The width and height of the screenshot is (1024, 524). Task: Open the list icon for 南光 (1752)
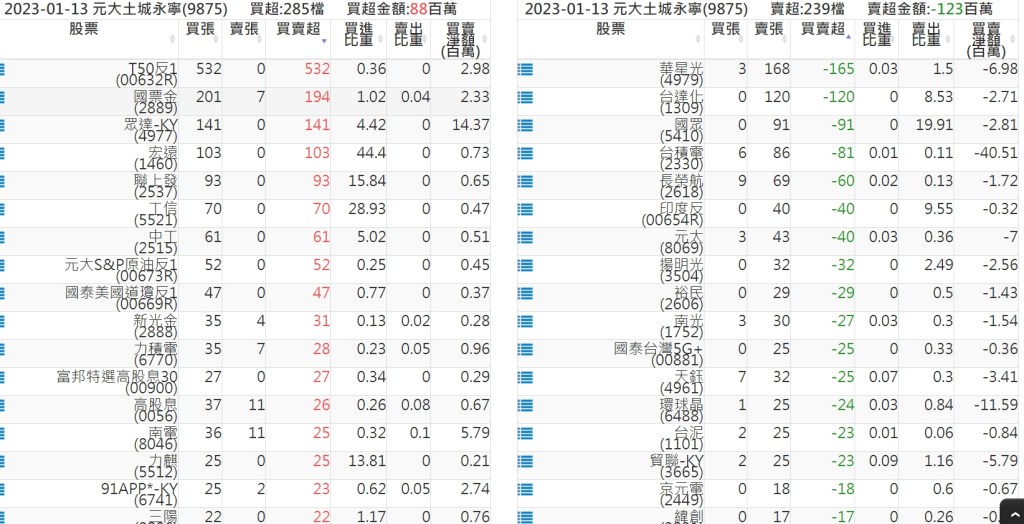click(x=525, y=322)
